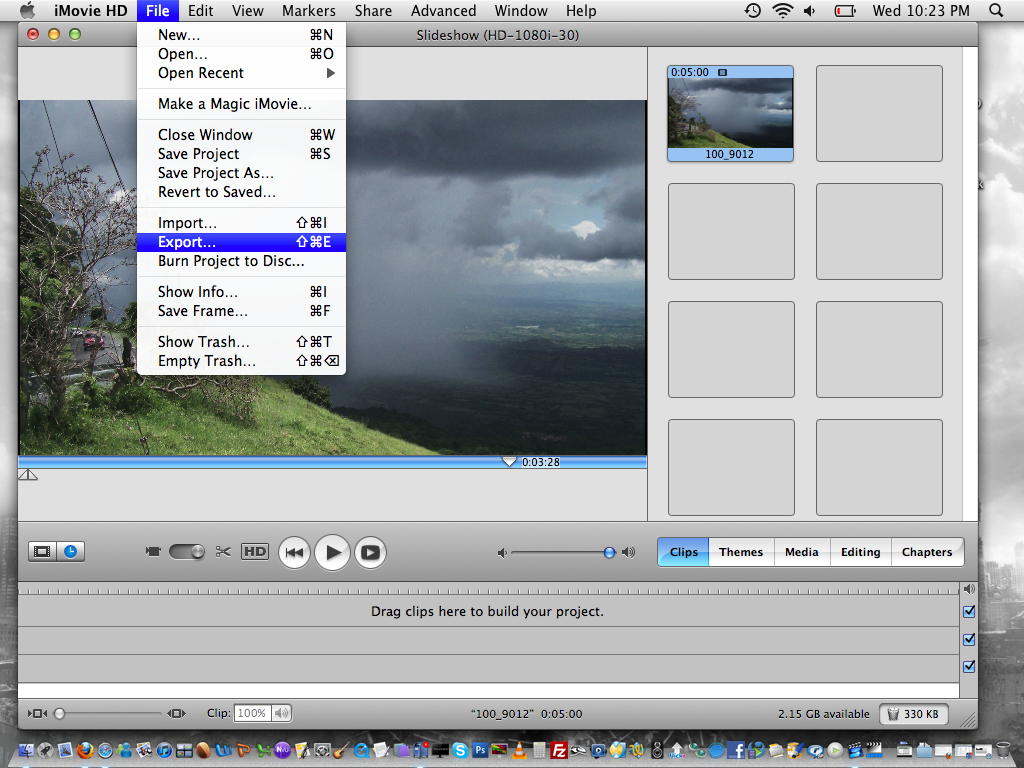Rewind to the beginning of the movie
The width and height of the screenshot is (1024, 768).
295,552
